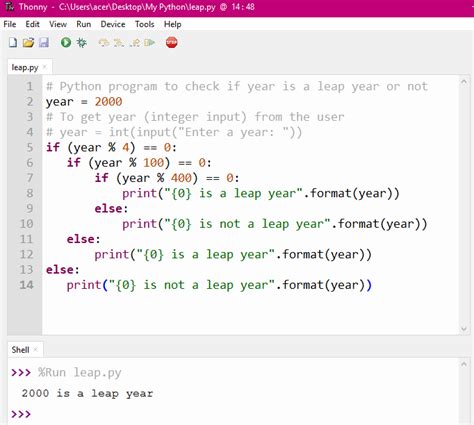Click the Resume debug icon

click(x=150, y=43)
